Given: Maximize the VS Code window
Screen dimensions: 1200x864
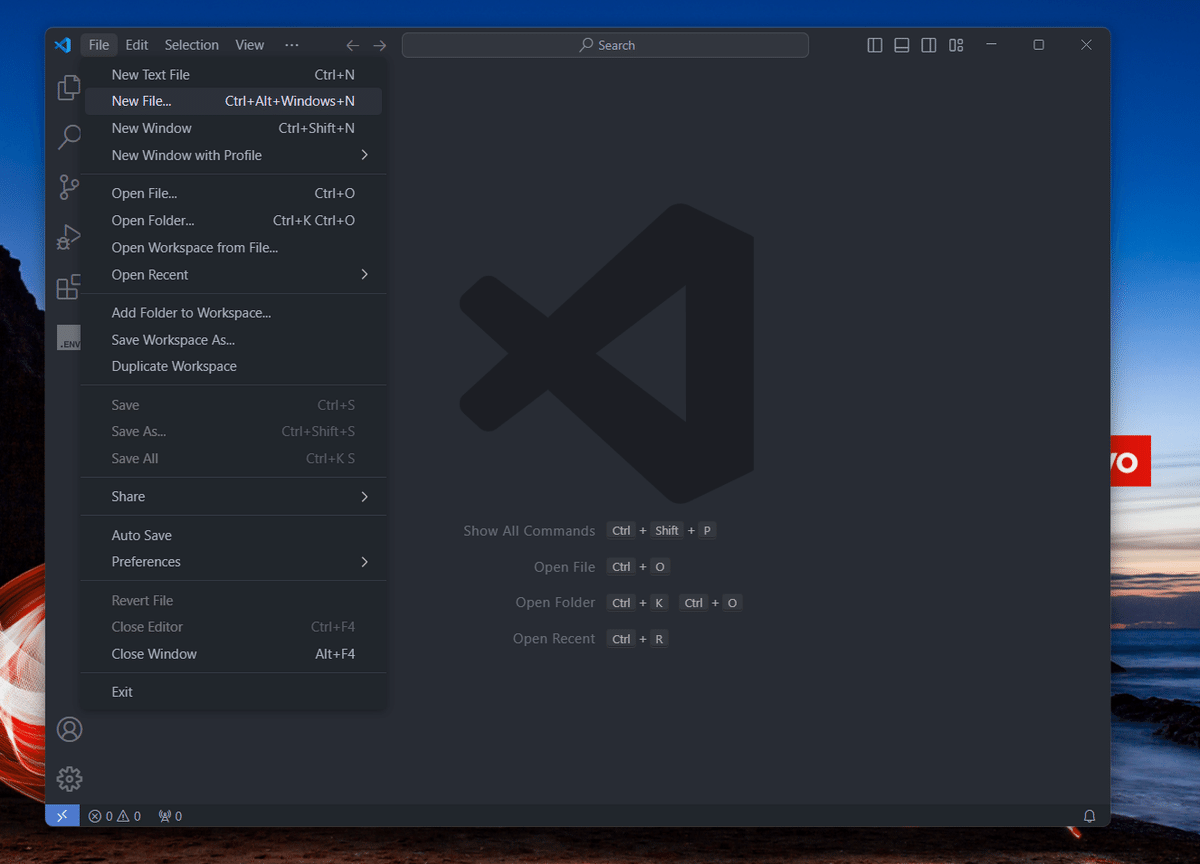Looking at the screenshot, I should point(1039,45).
